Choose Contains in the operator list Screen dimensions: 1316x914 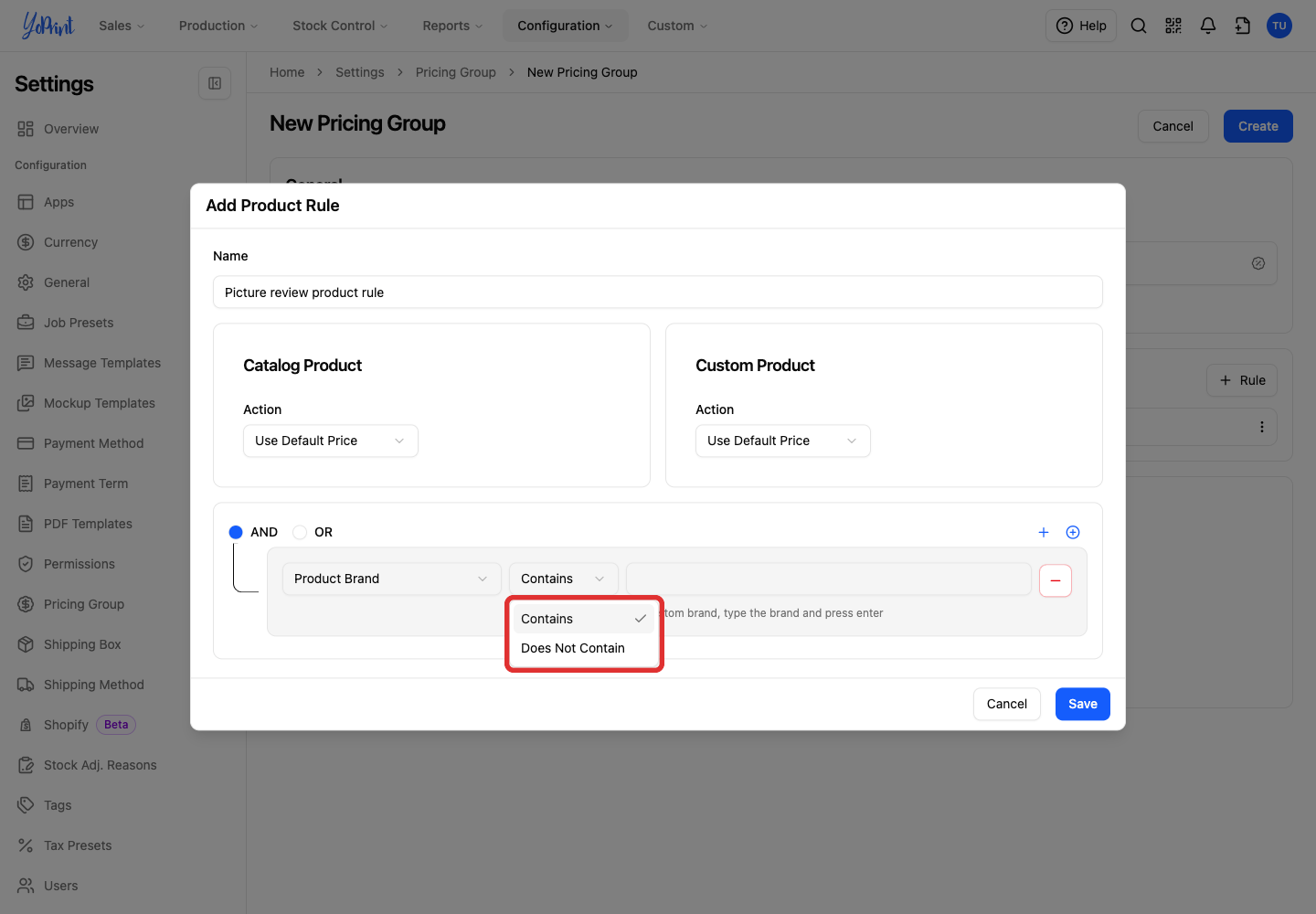coord(584,619)
